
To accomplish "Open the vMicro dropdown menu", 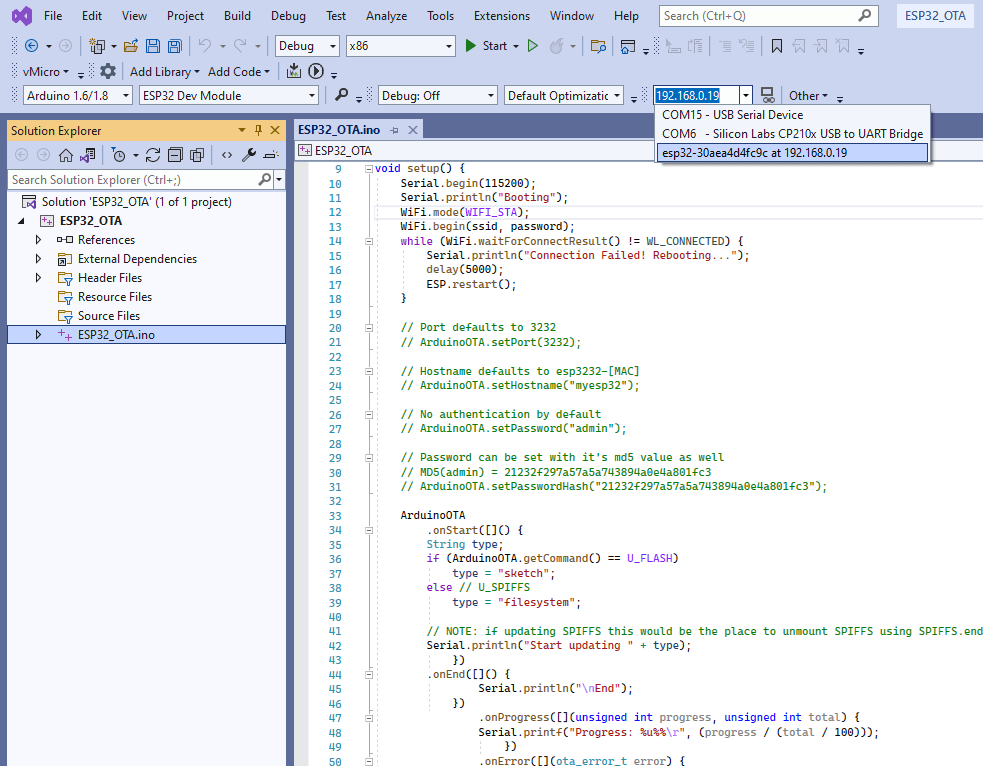I will pos(45,71).
